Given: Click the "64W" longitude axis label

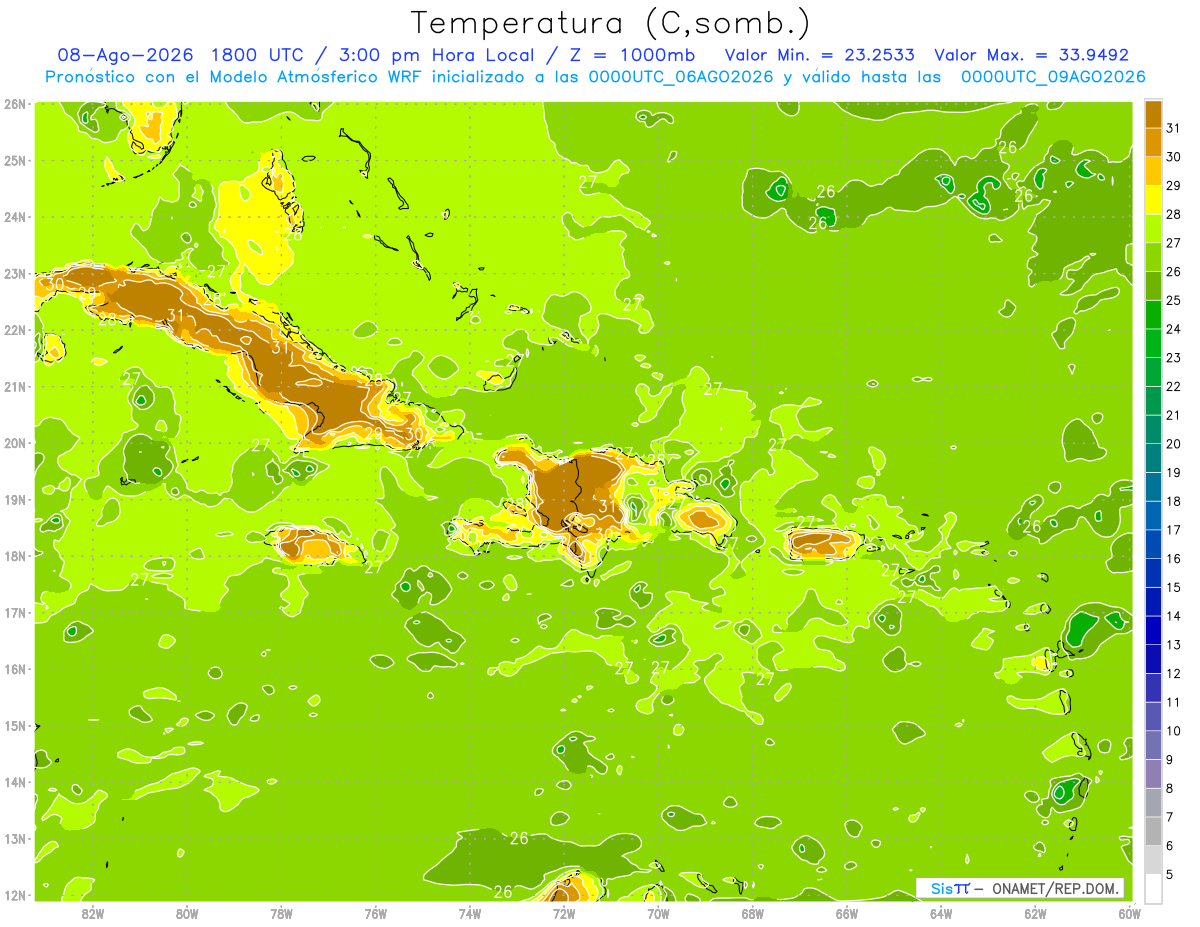Looking at the screenshot, I should (x=940, y=913).
